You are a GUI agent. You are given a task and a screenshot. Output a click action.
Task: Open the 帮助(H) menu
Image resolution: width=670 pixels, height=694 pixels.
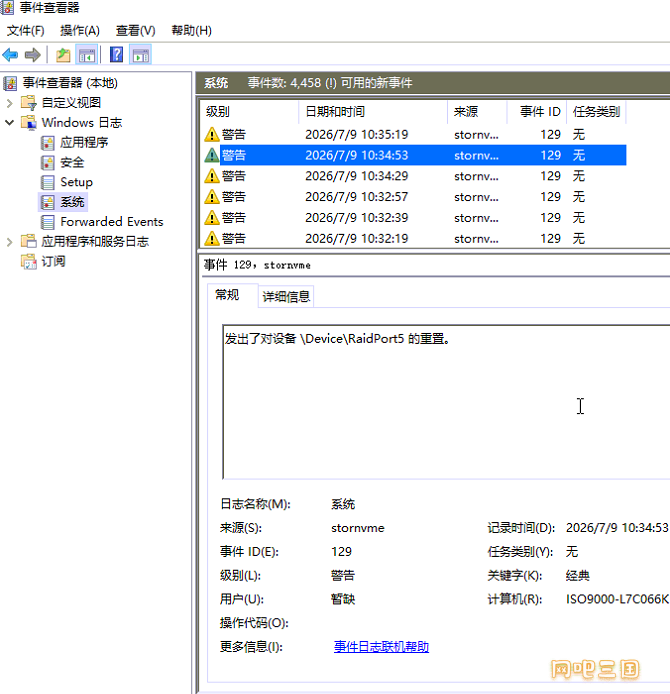(x=192, y=31)
